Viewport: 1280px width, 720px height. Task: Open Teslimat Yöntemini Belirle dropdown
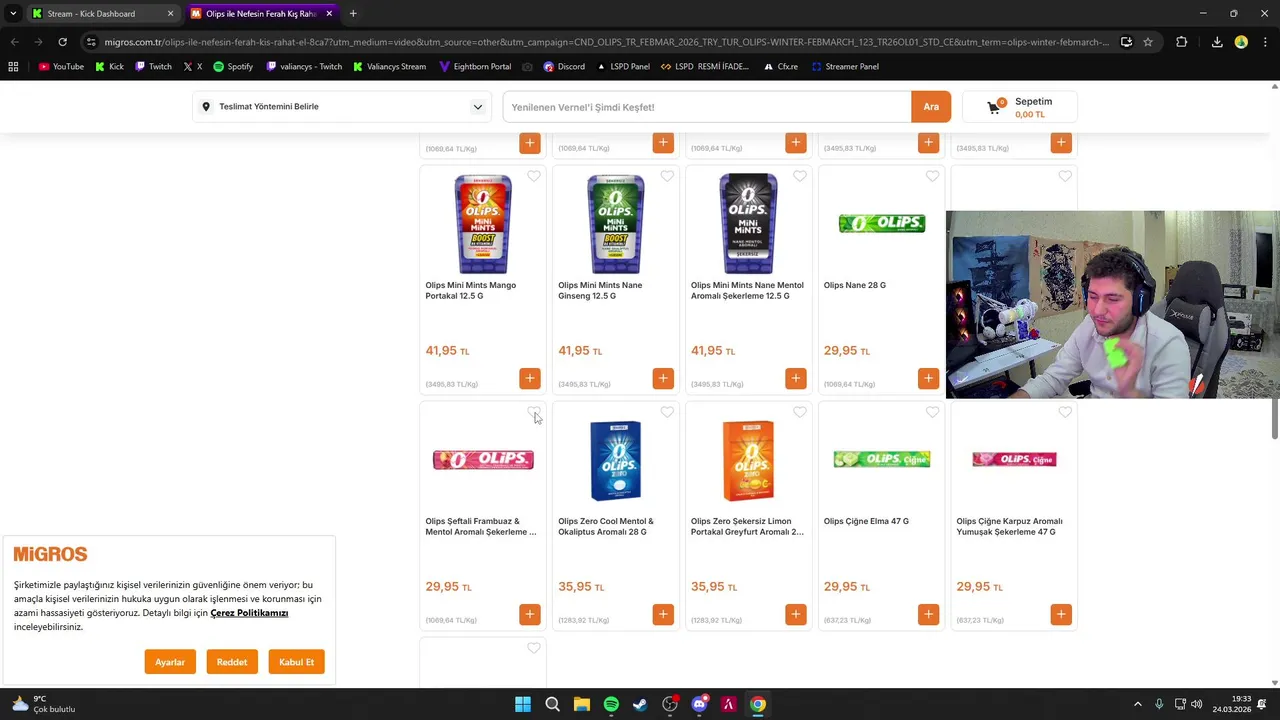(x=343, y=107)
